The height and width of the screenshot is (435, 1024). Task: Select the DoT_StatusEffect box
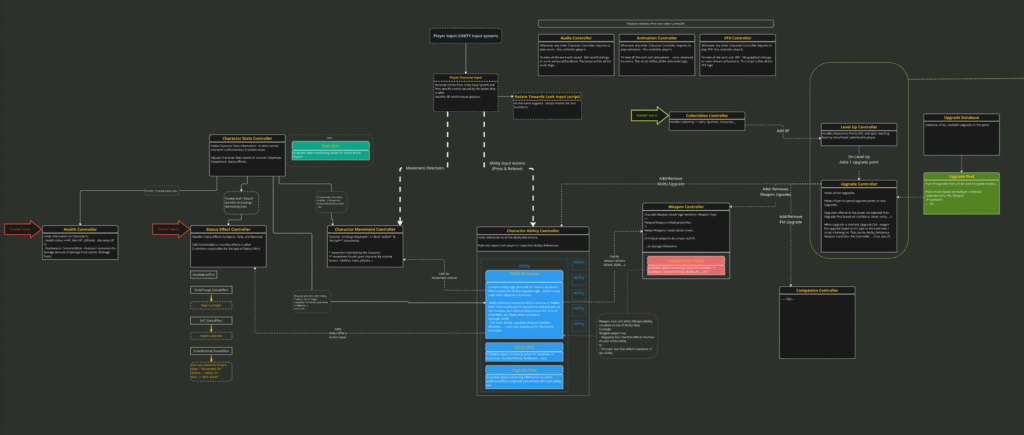pyautogui.click(x=212, y=321)
